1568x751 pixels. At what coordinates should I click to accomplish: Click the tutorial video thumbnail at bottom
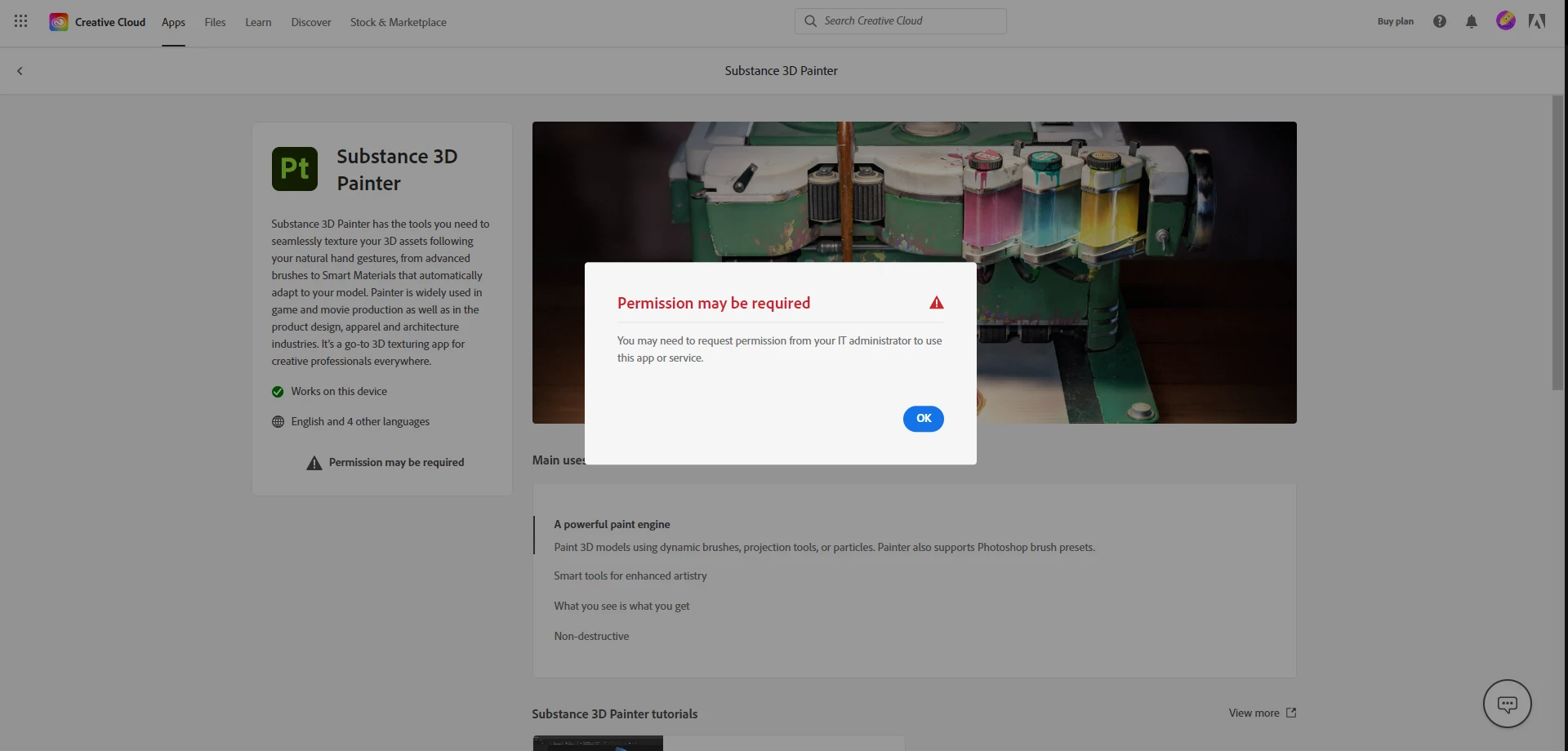point(598,743)
